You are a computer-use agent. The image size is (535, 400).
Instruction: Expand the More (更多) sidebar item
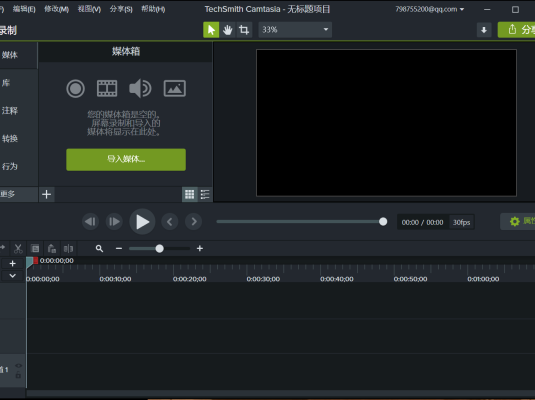[x=18, y=194]
